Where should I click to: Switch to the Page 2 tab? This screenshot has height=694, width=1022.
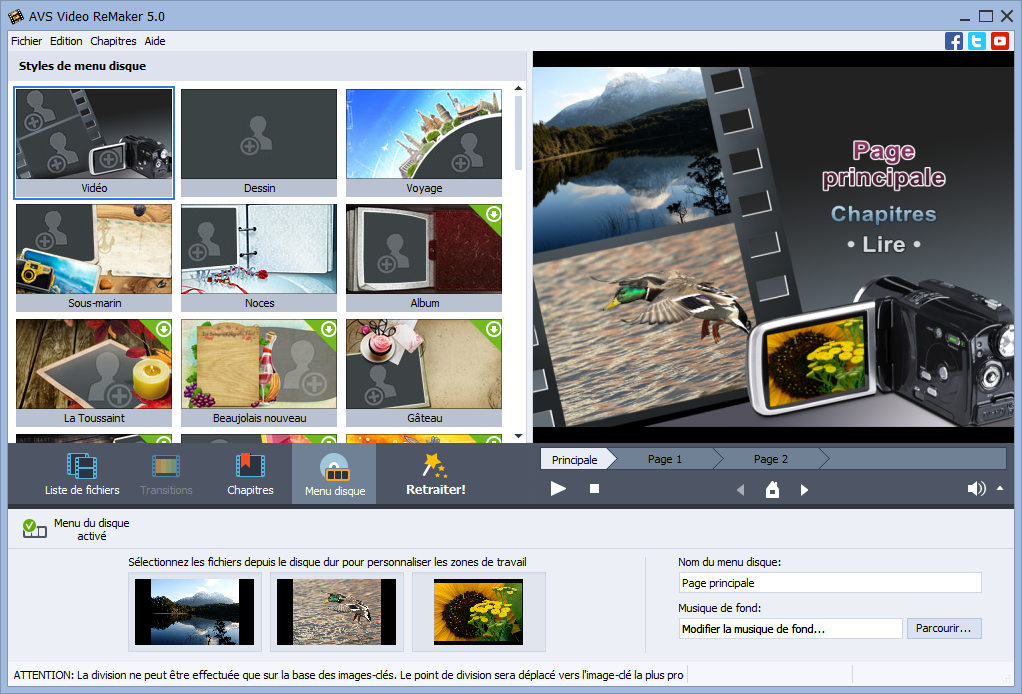[x=771, y=459]
